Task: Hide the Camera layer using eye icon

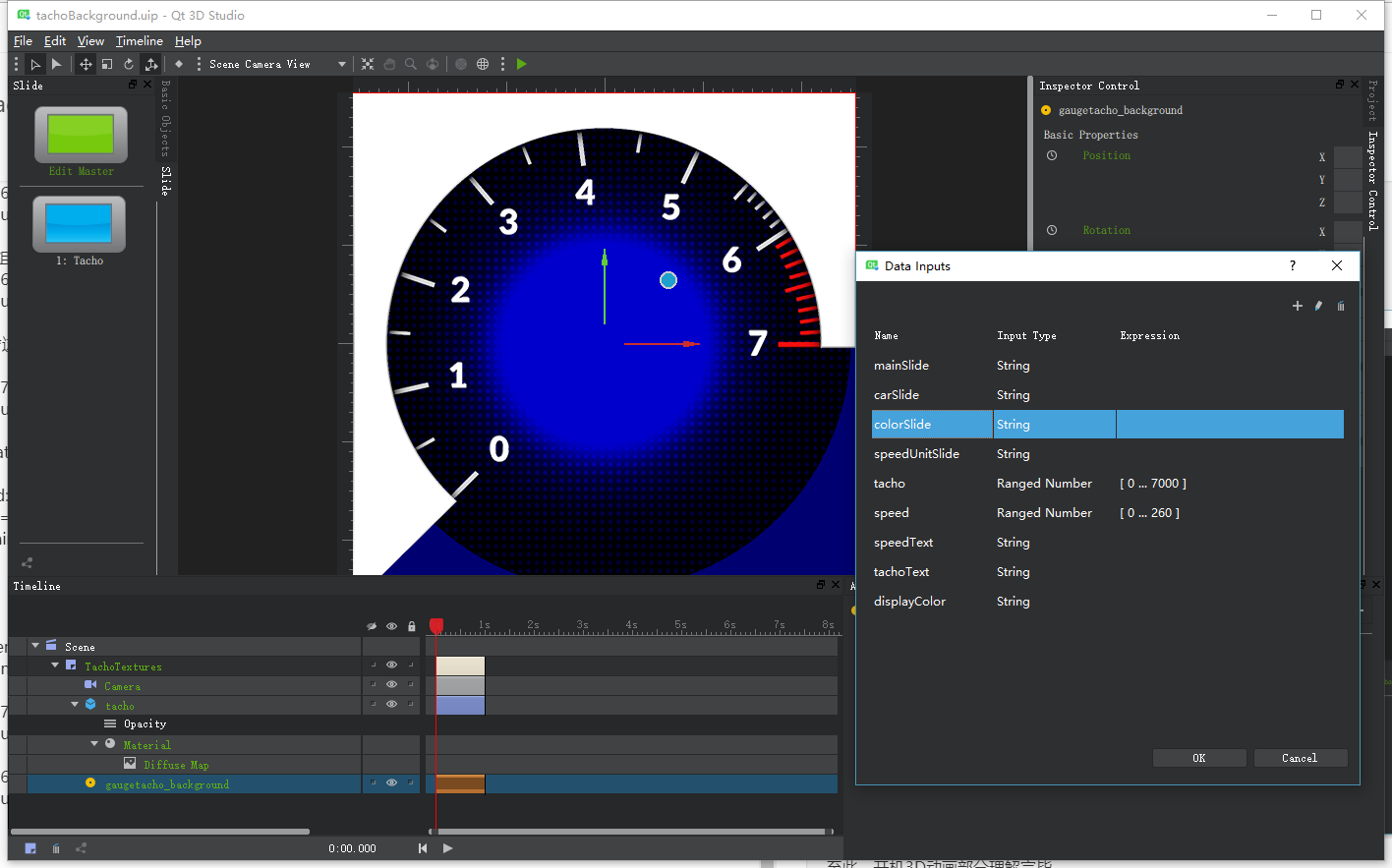Action: pyautogui.click(x=391, y=684)
